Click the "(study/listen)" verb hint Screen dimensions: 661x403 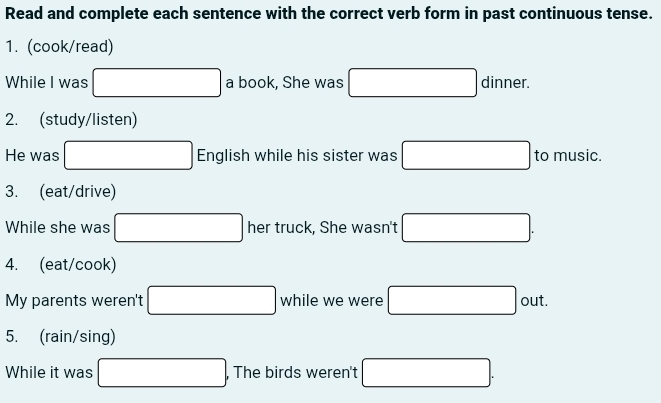88,120
